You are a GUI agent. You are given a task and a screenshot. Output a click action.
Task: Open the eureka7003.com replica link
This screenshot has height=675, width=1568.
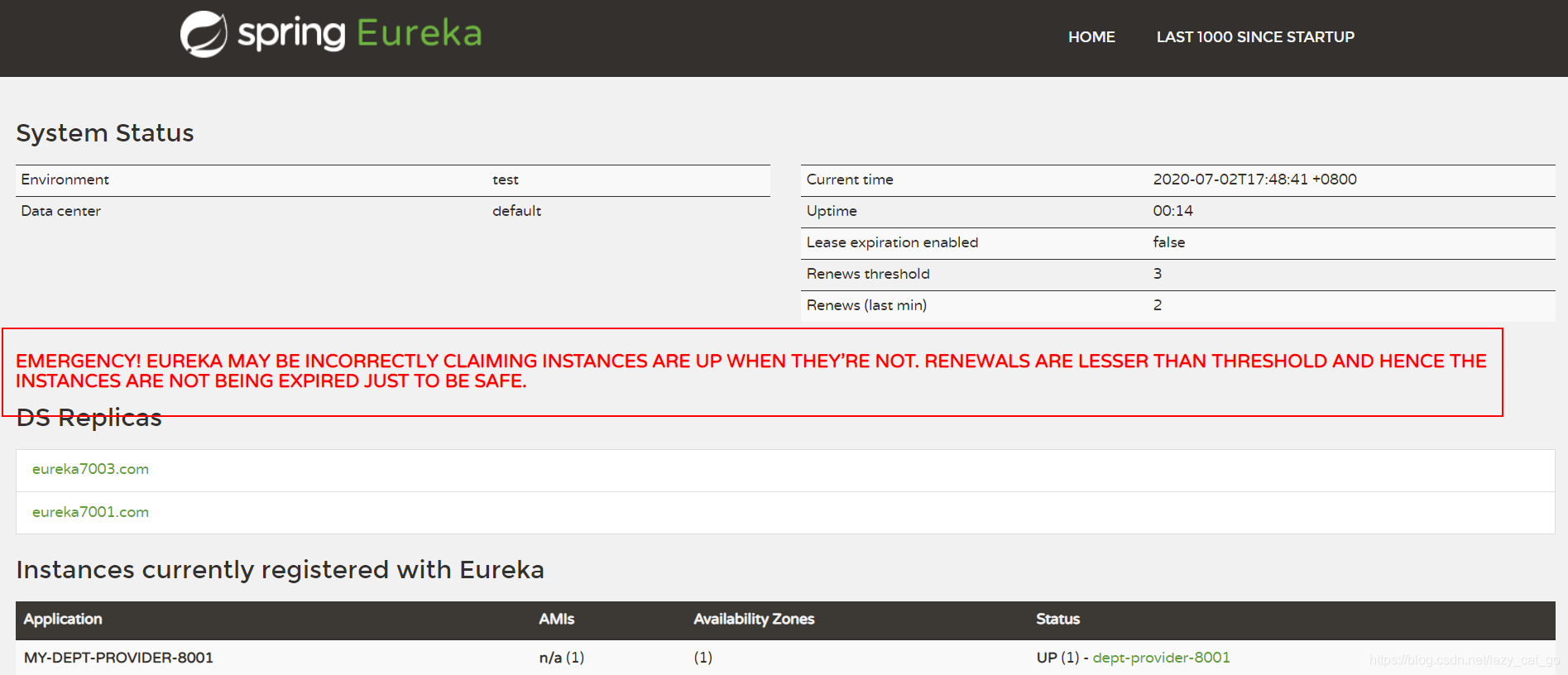point(90,469)
